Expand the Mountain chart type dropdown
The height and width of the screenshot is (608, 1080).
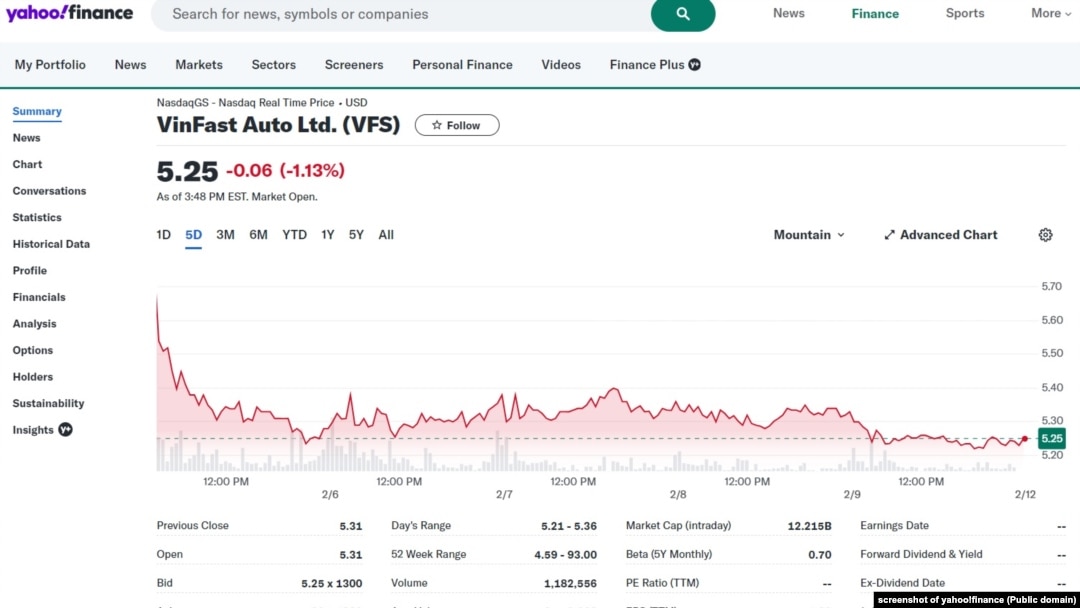point(809,235)
